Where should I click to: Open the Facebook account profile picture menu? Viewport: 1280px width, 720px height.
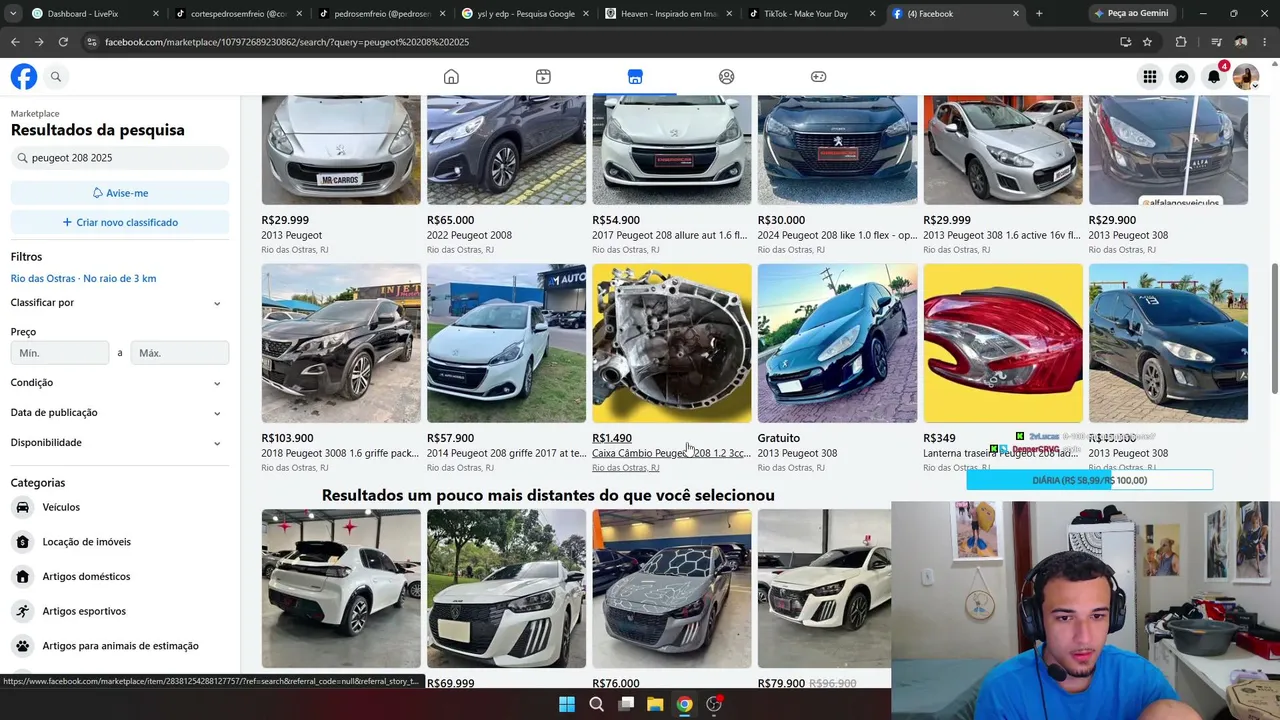pyautogui.click(x=1246, y=77)
